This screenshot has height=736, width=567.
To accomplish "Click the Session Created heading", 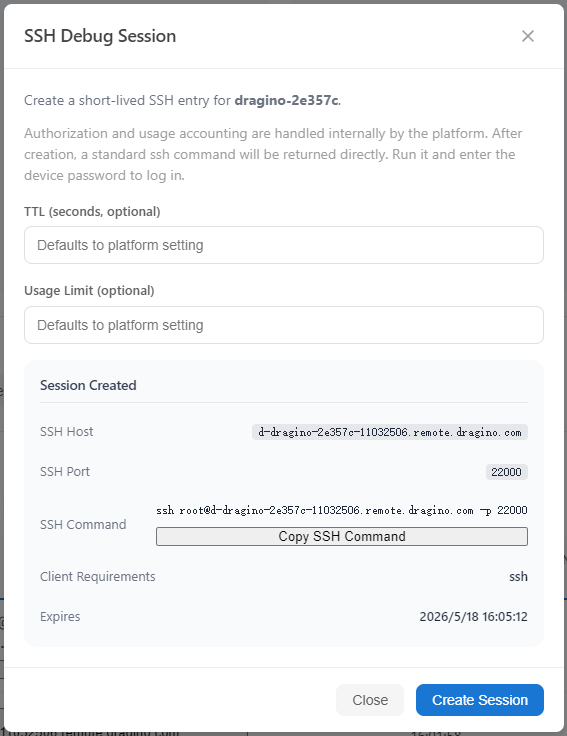I will (x=88, y=385).
